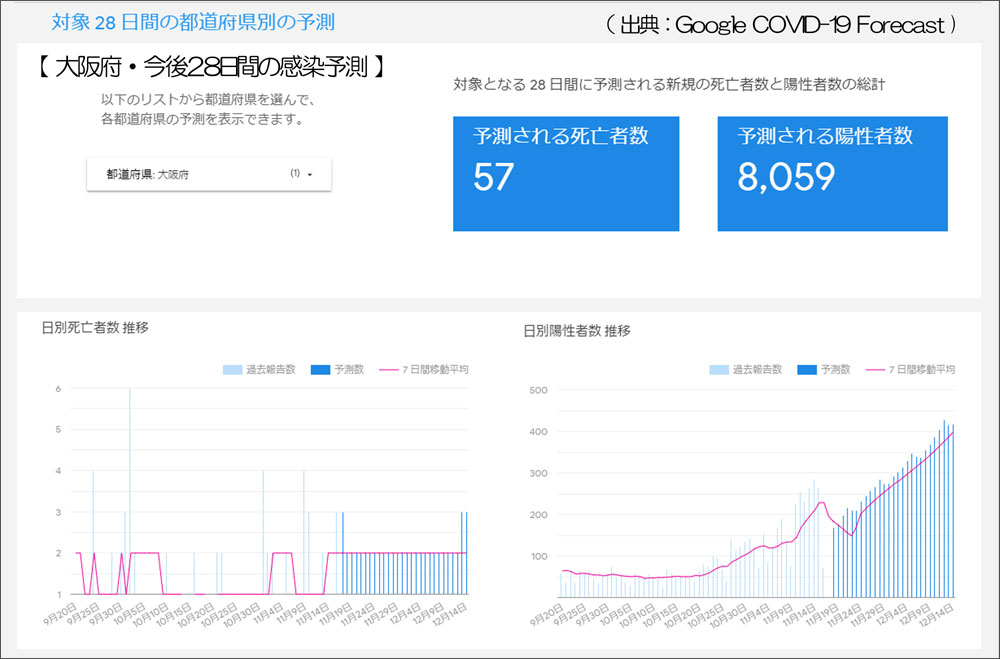Click the 11月19日 date label in deaths chart
1000x659 pixels.
pyautogui.click(x=335, y=614)
